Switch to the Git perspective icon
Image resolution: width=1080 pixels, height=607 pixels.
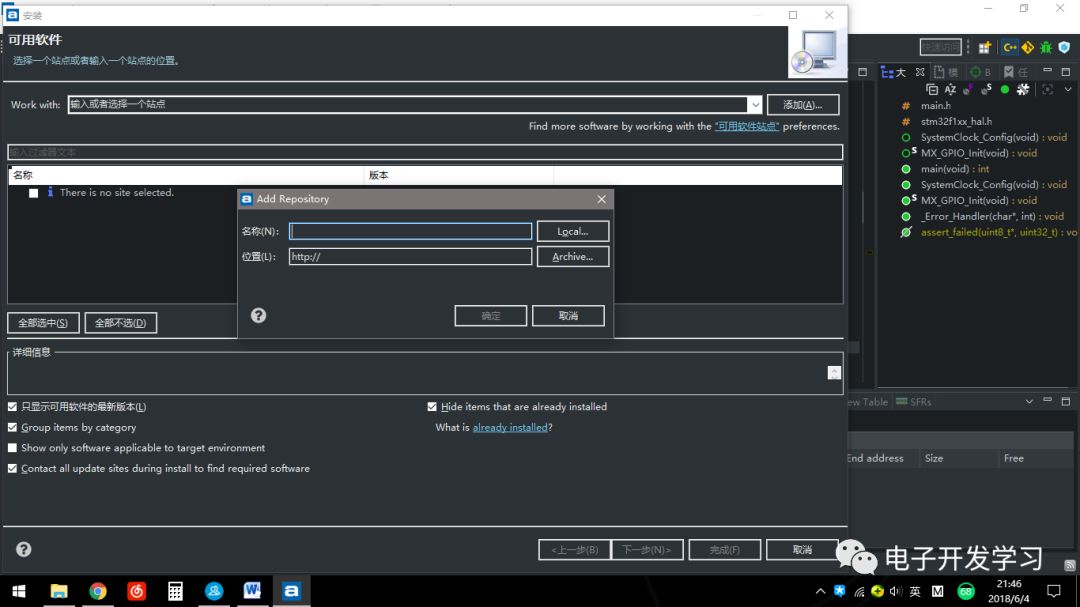pyautogui.click(x=1028, y=47)
